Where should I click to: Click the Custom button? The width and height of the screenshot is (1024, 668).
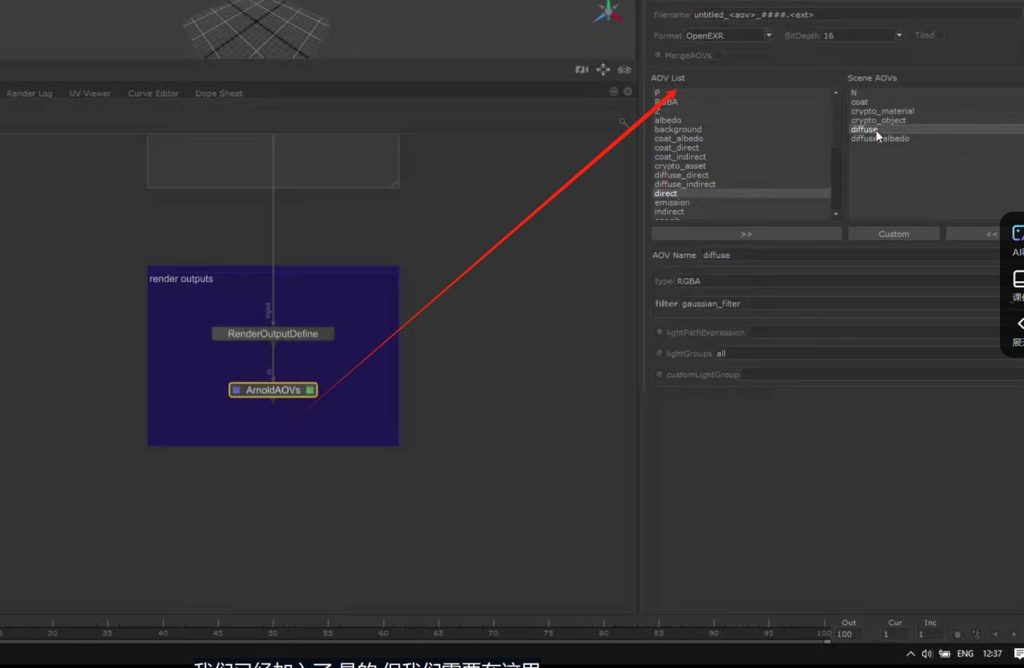[x=893, y=234]
